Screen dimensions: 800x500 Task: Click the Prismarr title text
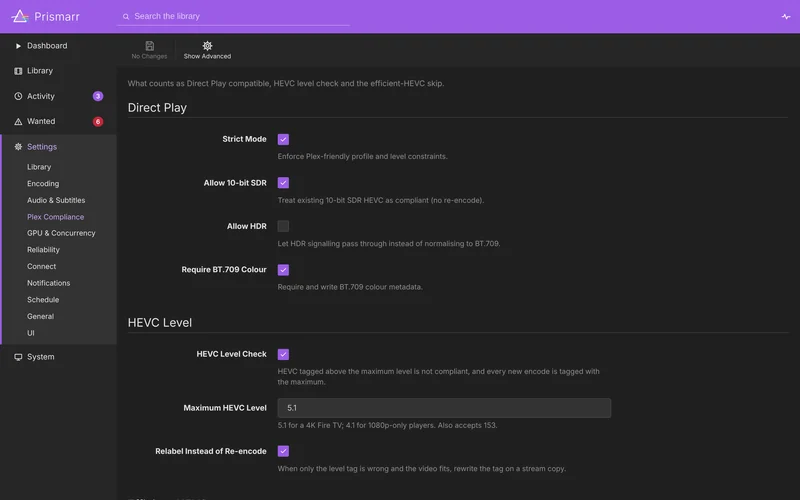pos(57,17)
